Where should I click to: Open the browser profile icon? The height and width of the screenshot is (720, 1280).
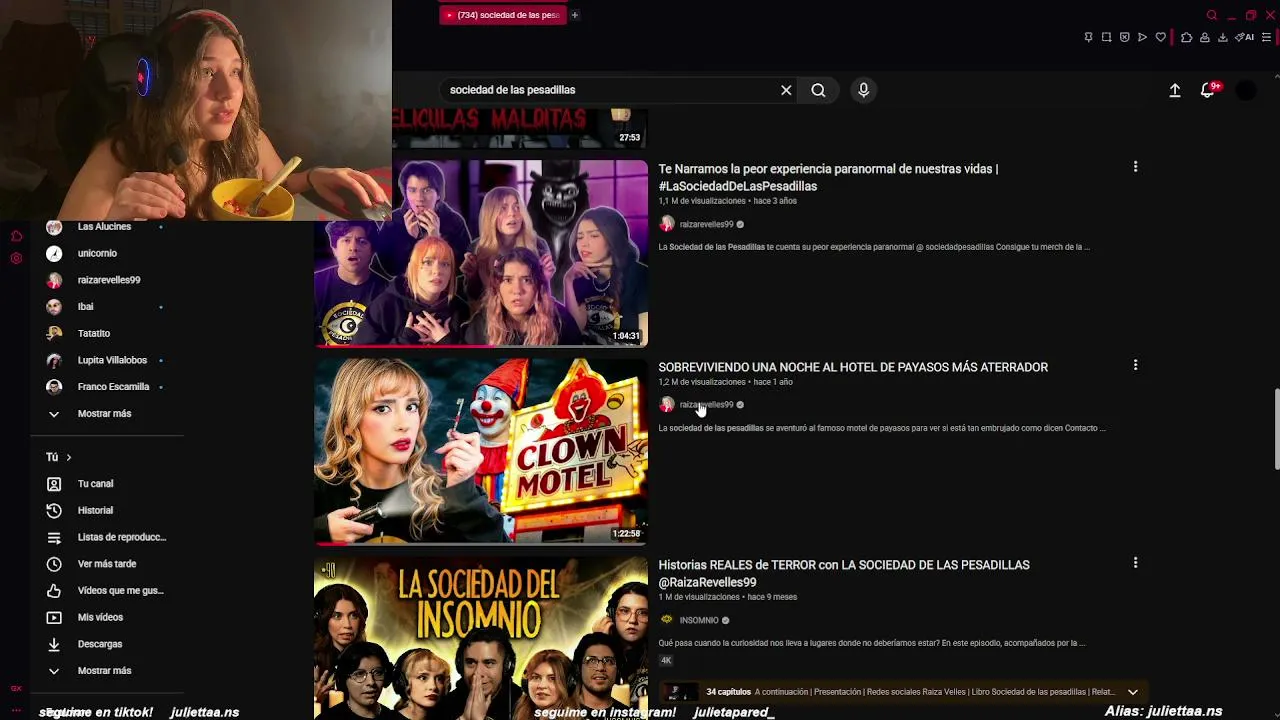pos(1205,37)
